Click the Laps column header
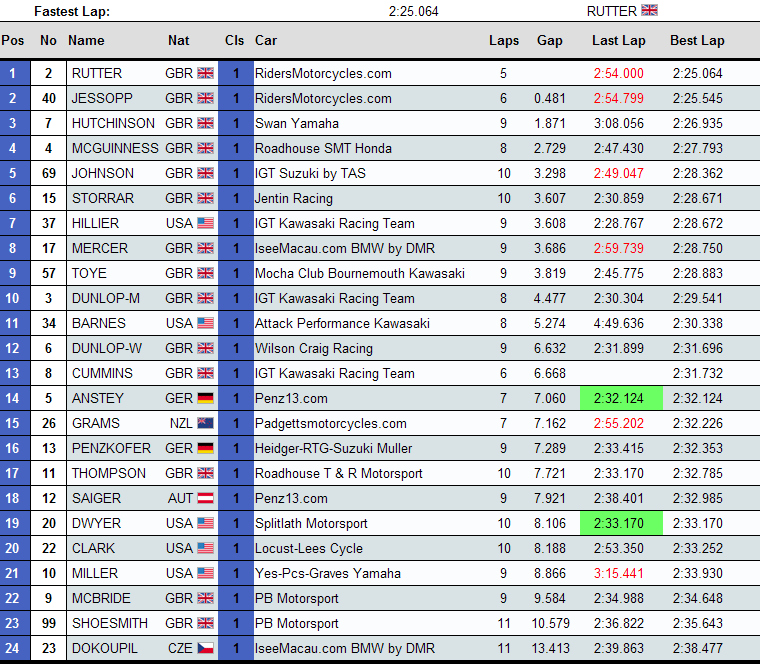Viewport: 760px width, 664px height. [x=504, y=40]
